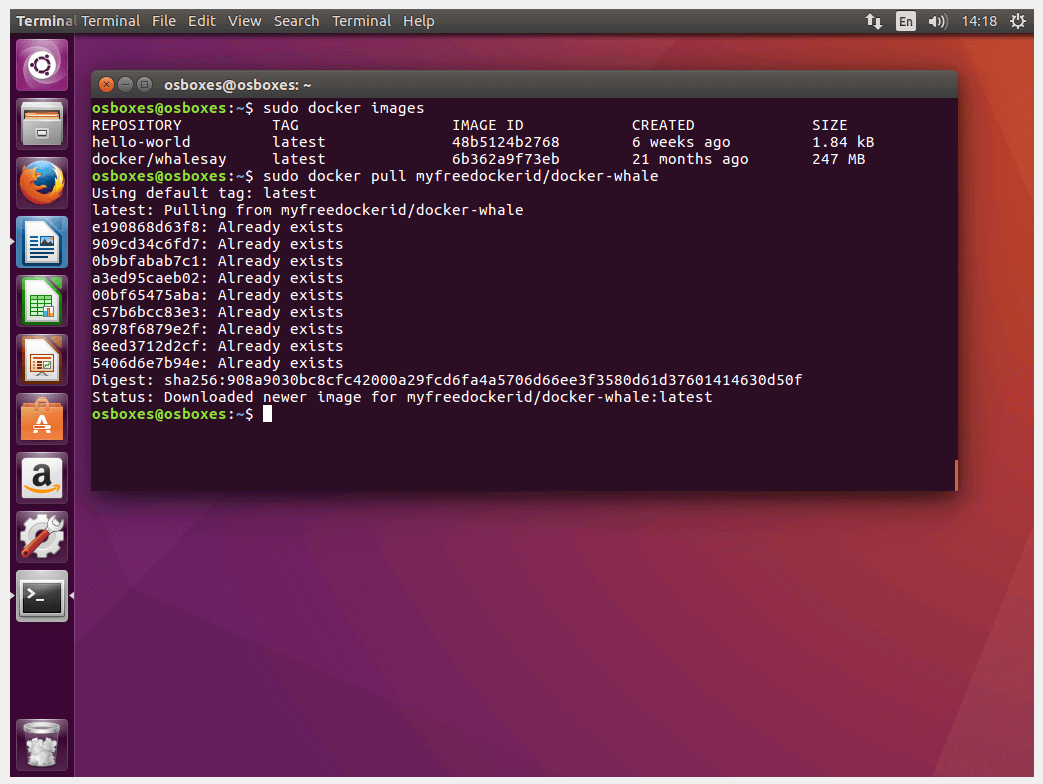Click the '21 months ago' created value
Screen dimensions: 1043x784
click(x=690, y=160)
